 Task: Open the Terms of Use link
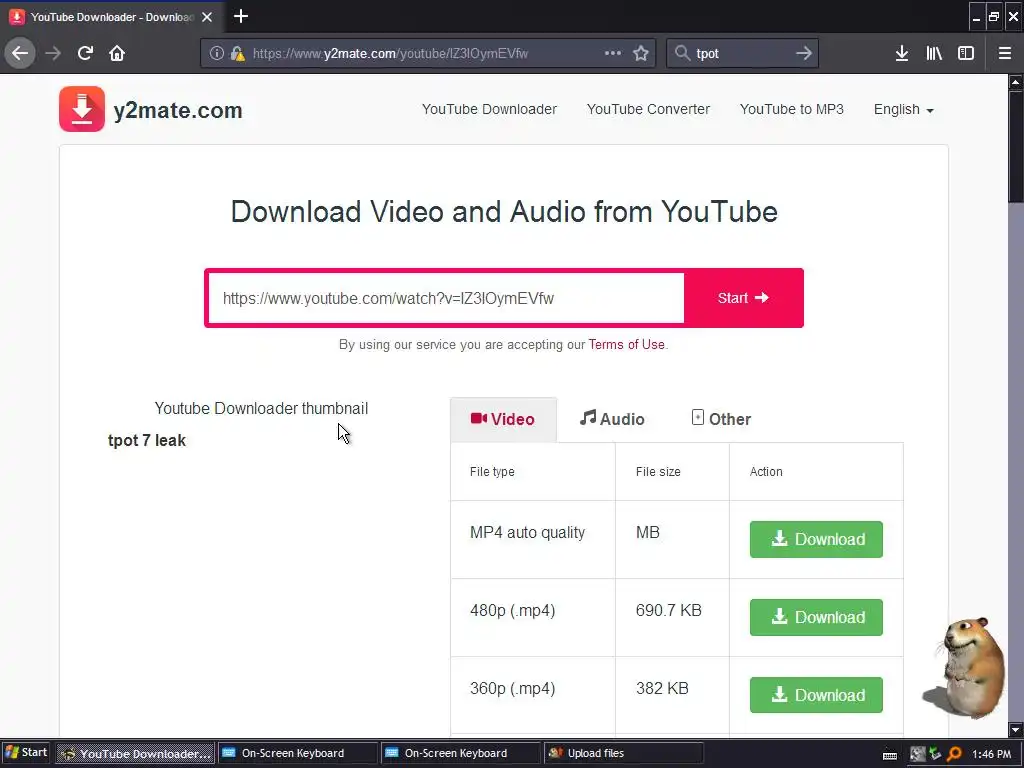(x=626, y=344)
